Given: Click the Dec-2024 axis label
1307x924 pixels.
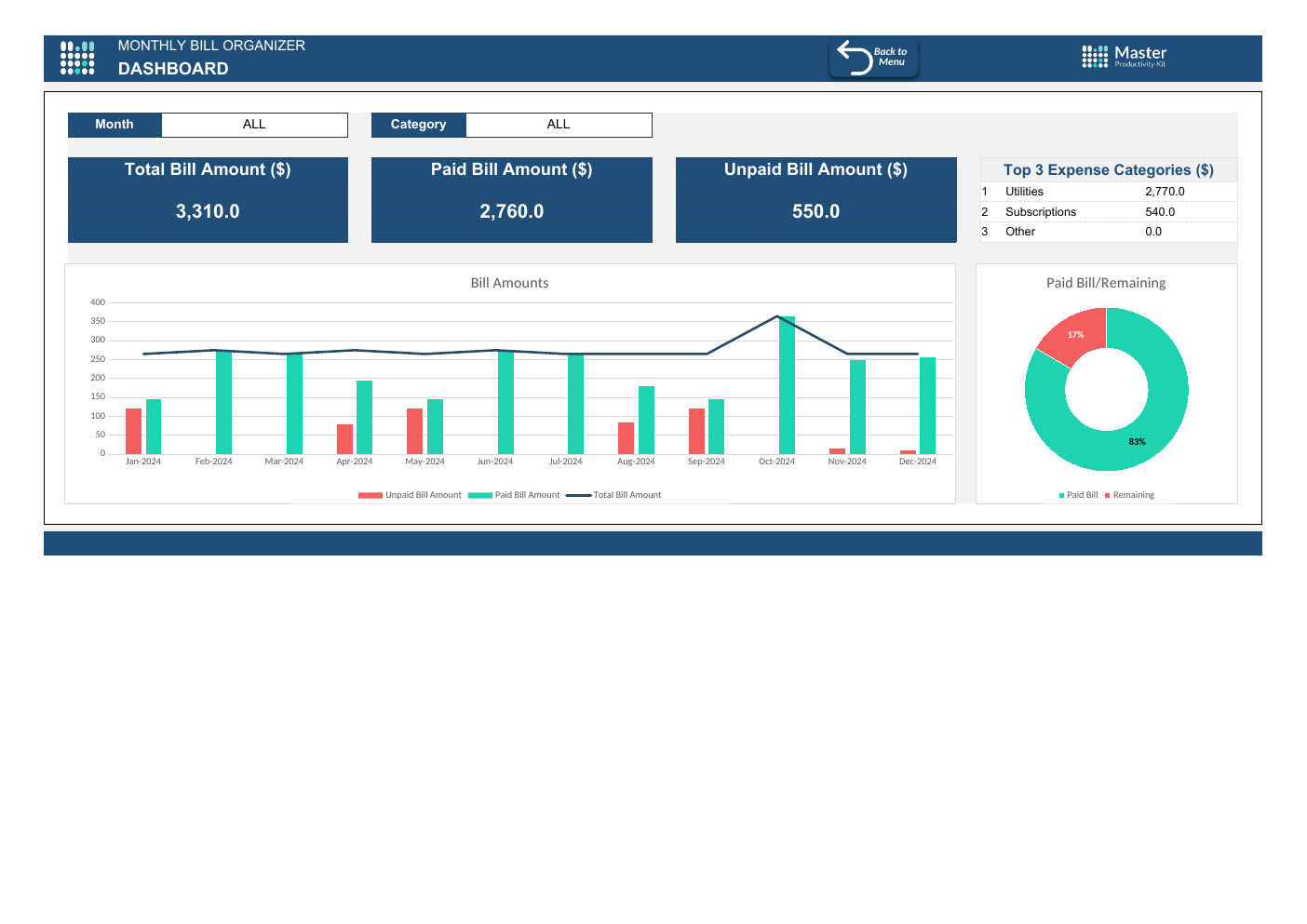Looking at the screenshot, I should (x=918, y=462).
